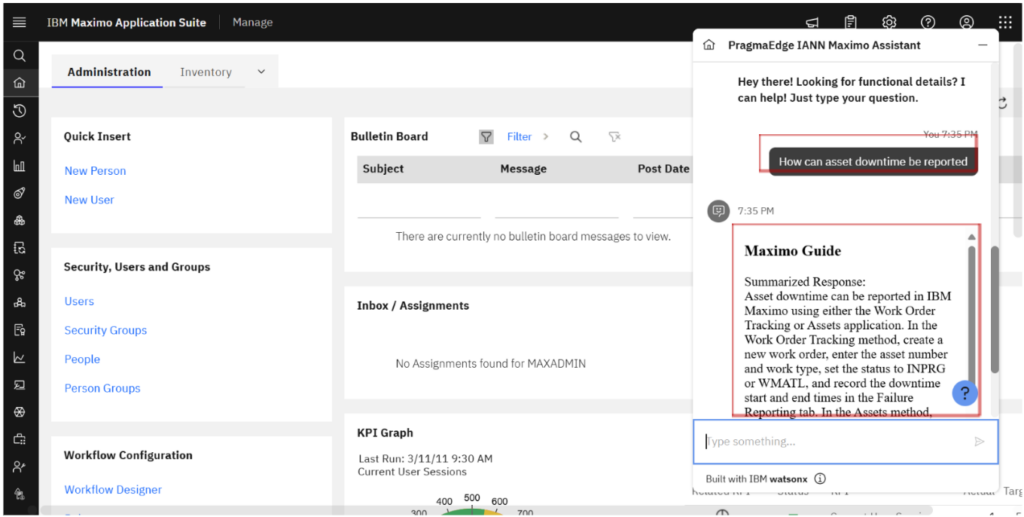
Task: Click the Filter link in Bulletin Board
Action: tap(519, 136)
